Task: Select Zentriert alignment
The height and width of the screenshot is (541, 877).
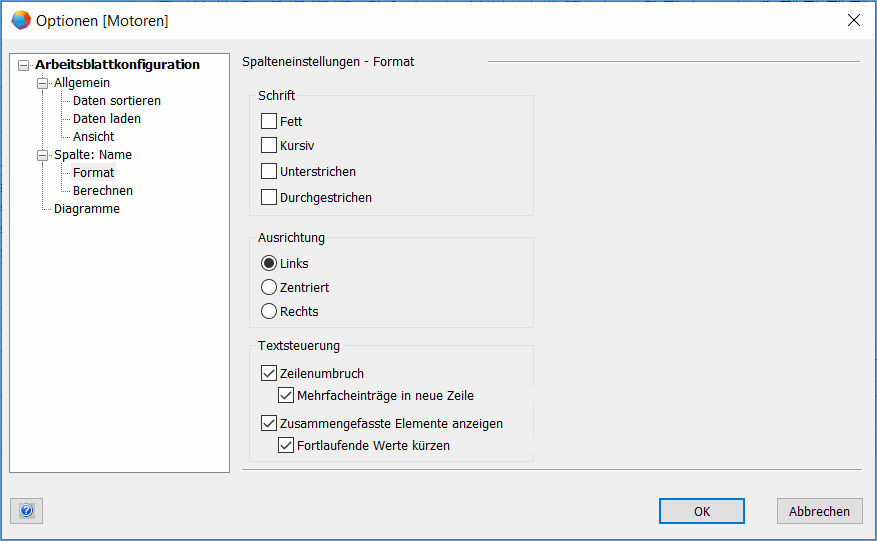Action: pyautogui.click(x=269, y=288)
